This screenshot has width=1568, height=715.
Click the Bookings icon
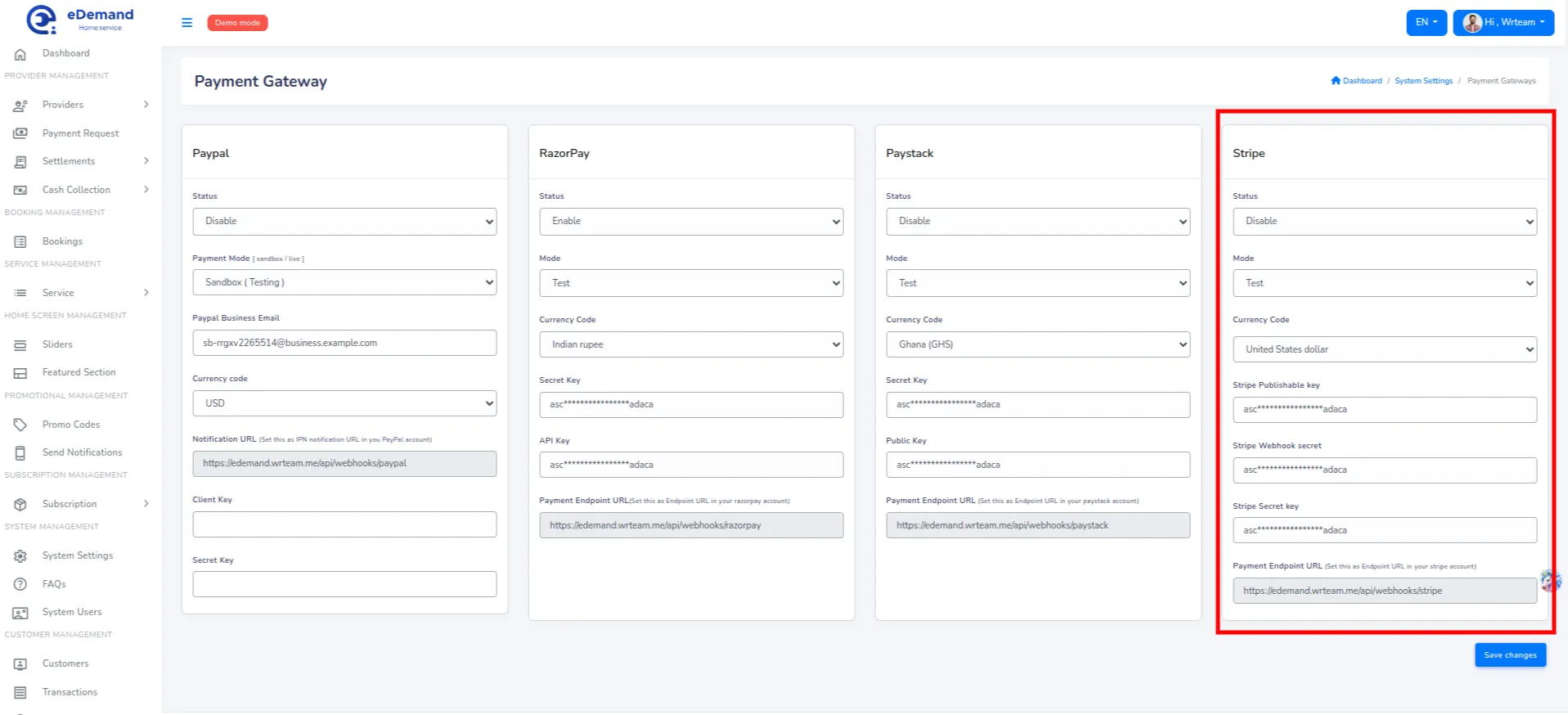pos(20,242)
